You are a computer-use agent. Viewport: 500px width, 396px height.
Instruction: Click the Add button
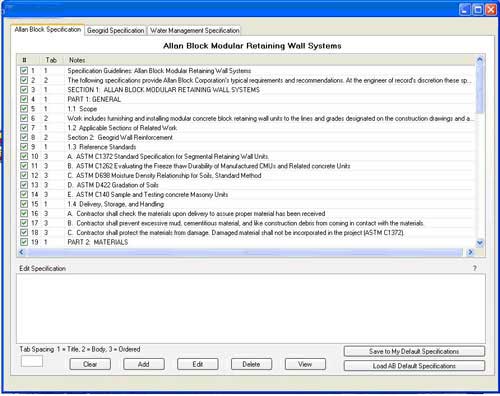[x=144, y=364]
